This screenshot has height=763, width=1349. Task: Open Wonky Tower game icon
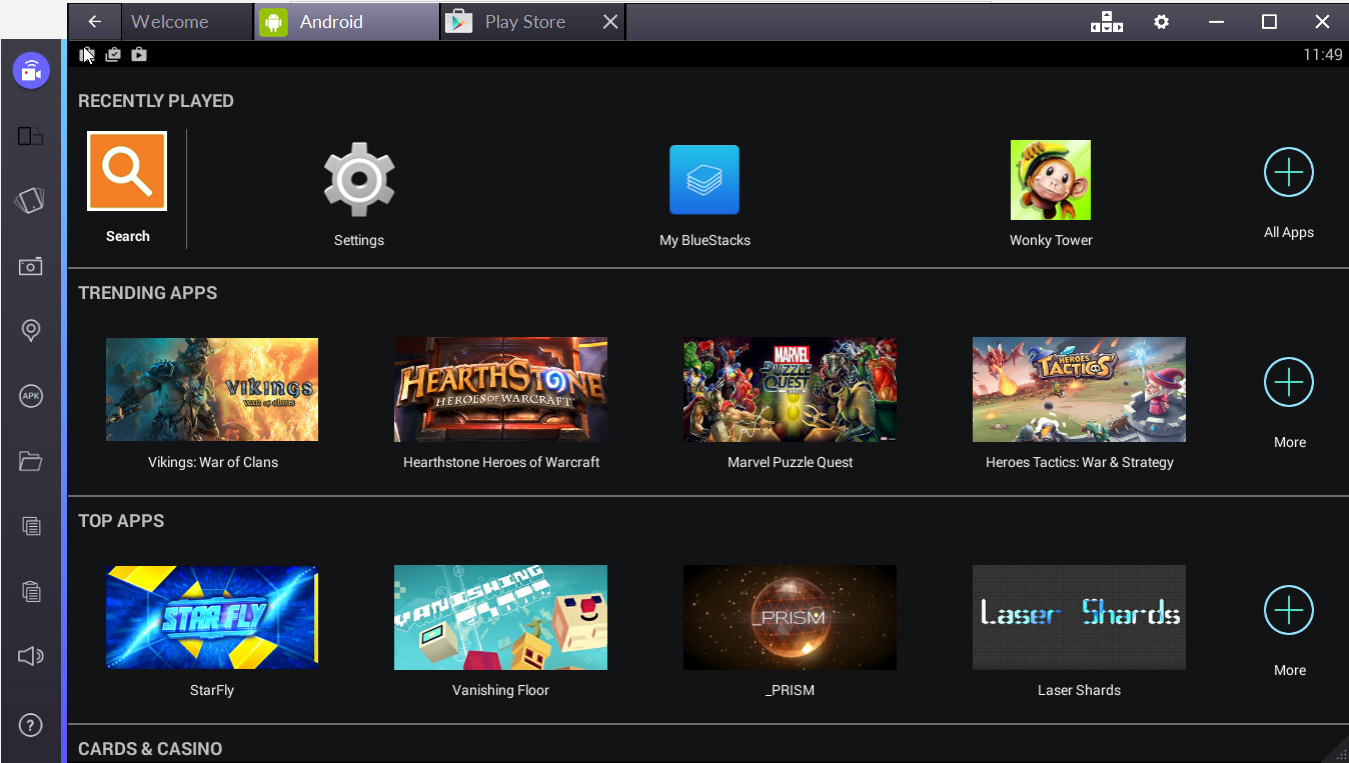(x=1050, y=180)
